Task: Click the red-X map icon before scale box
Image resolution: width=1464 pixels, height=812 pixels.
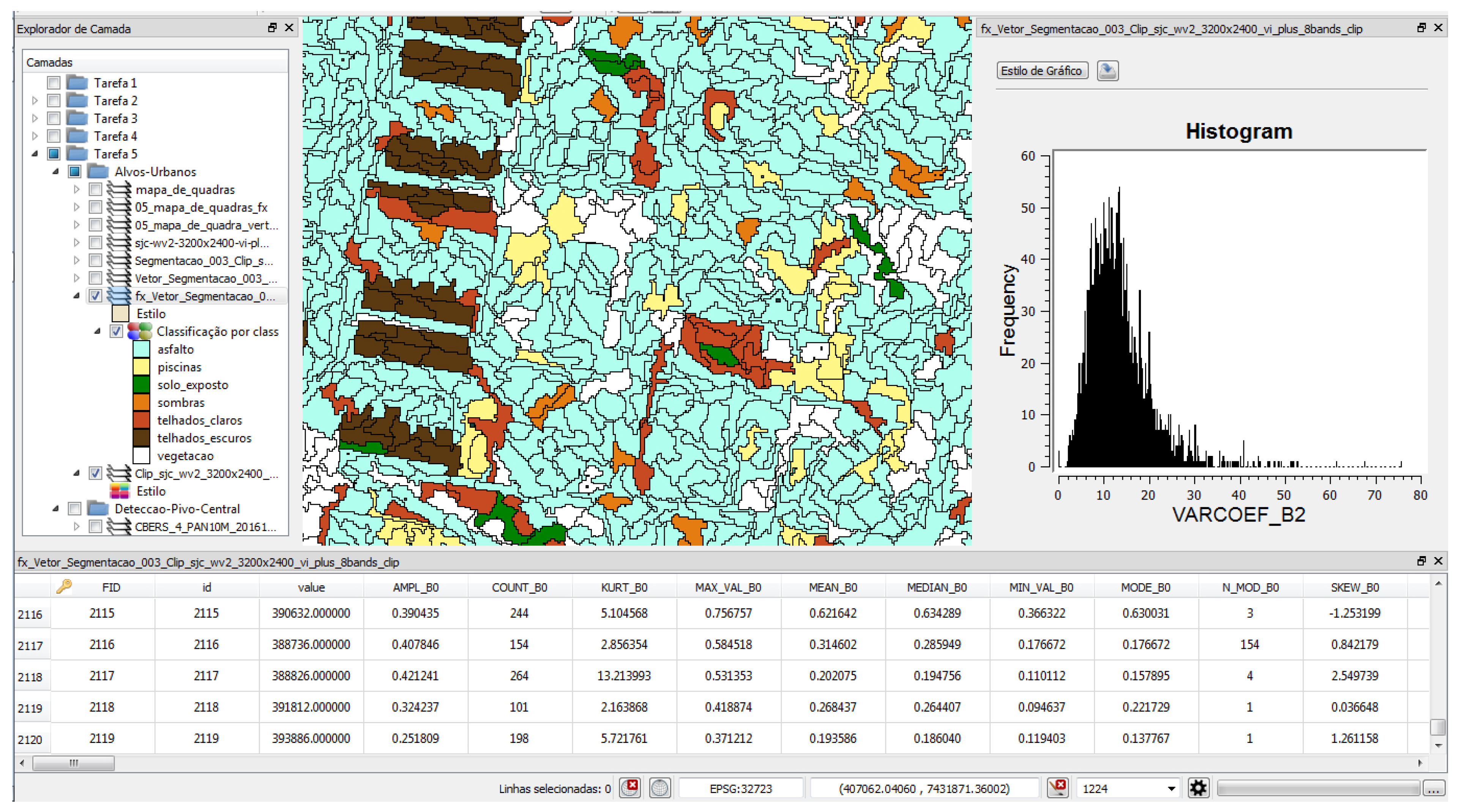Action: tap(1057, 788)
